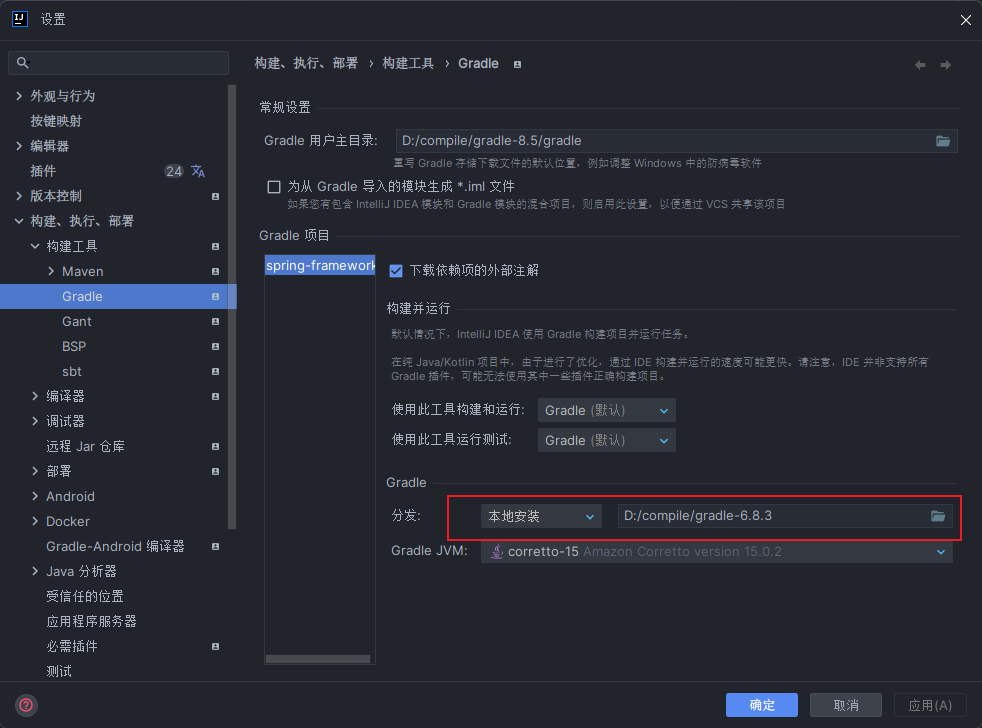Click project icon on Maven row
The image size is (982, 728).
(215, 271)
